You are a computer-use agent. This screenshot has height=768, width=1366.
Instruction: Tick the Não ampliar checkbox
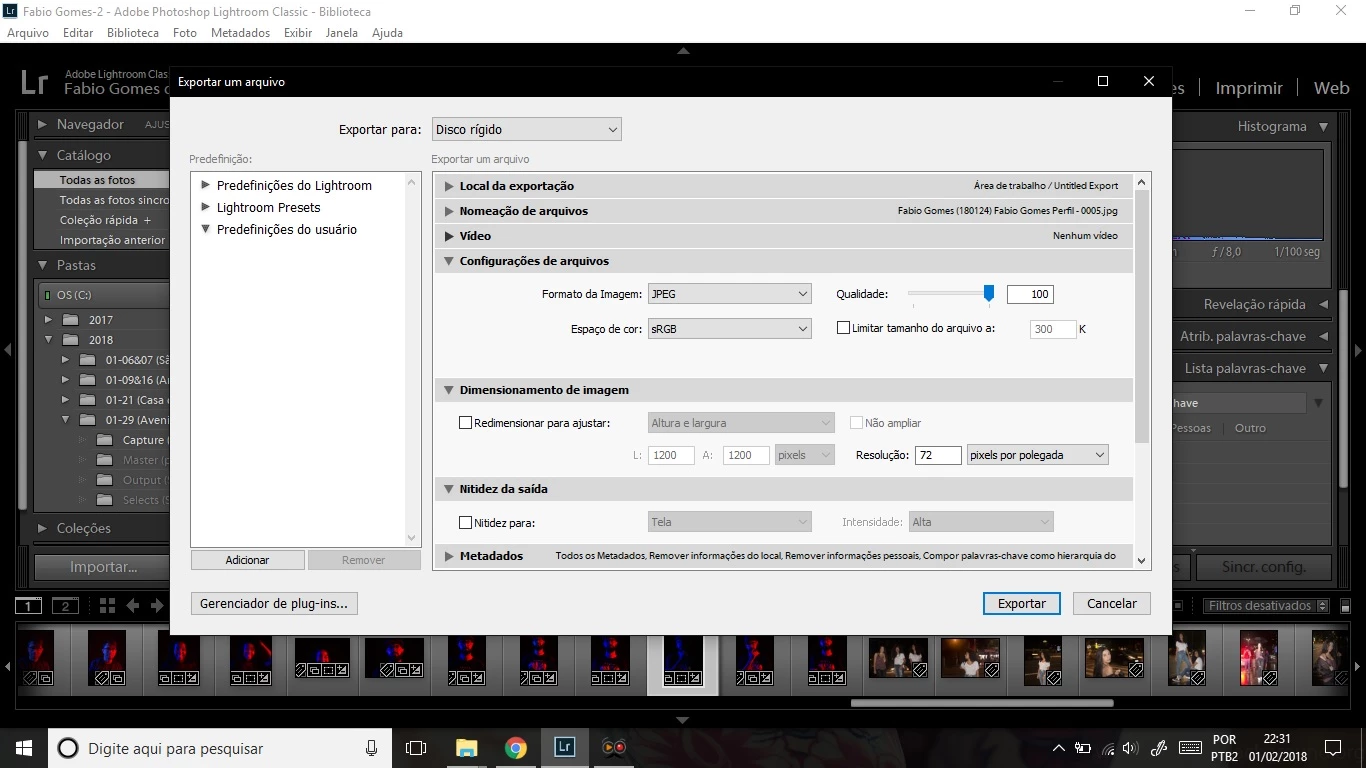856,423
